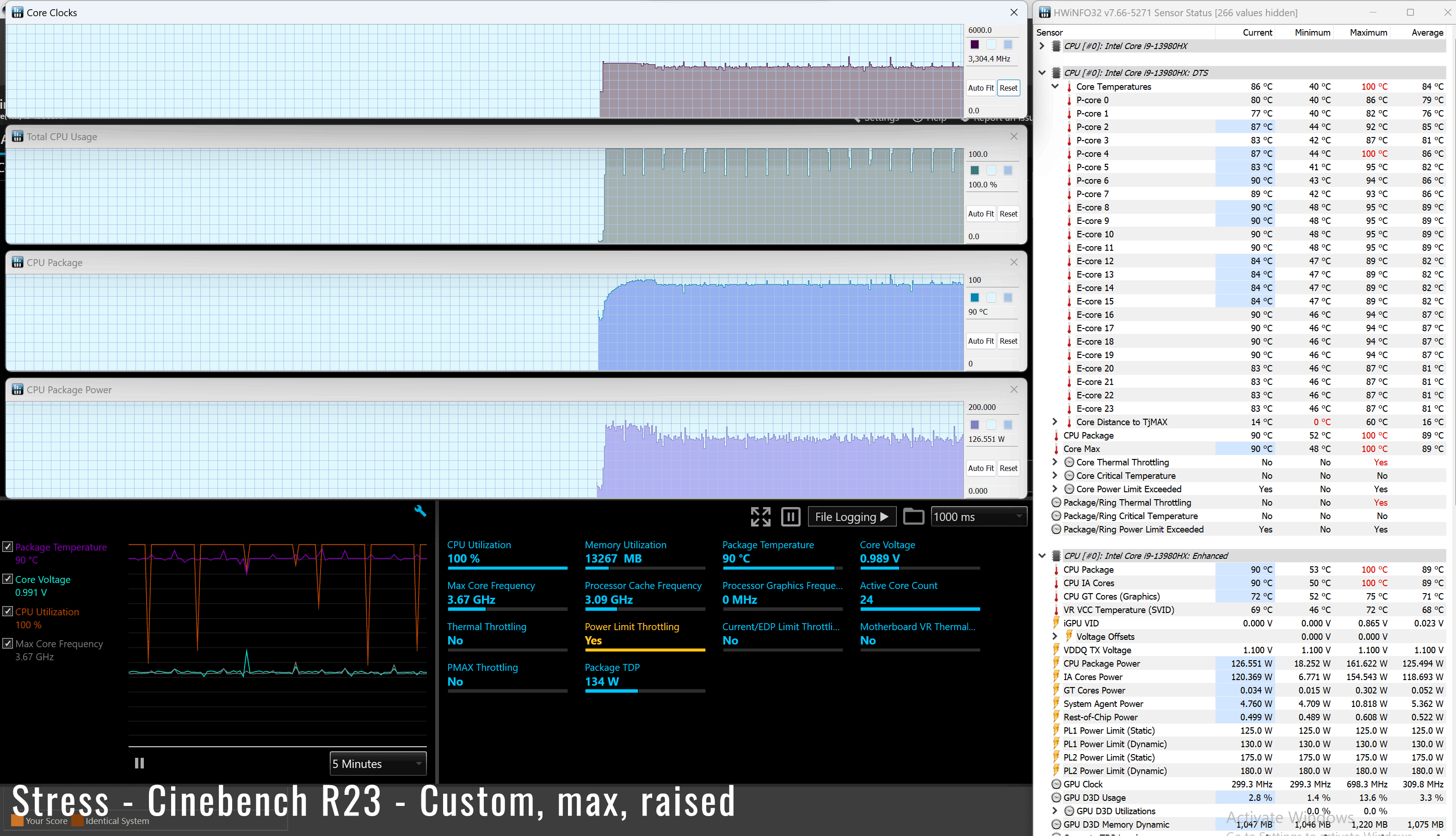Viewport: 1456px width, 836px height.
Task: Click the Core Thermal Throttling sensor icon
Action: pos(1069,462)
